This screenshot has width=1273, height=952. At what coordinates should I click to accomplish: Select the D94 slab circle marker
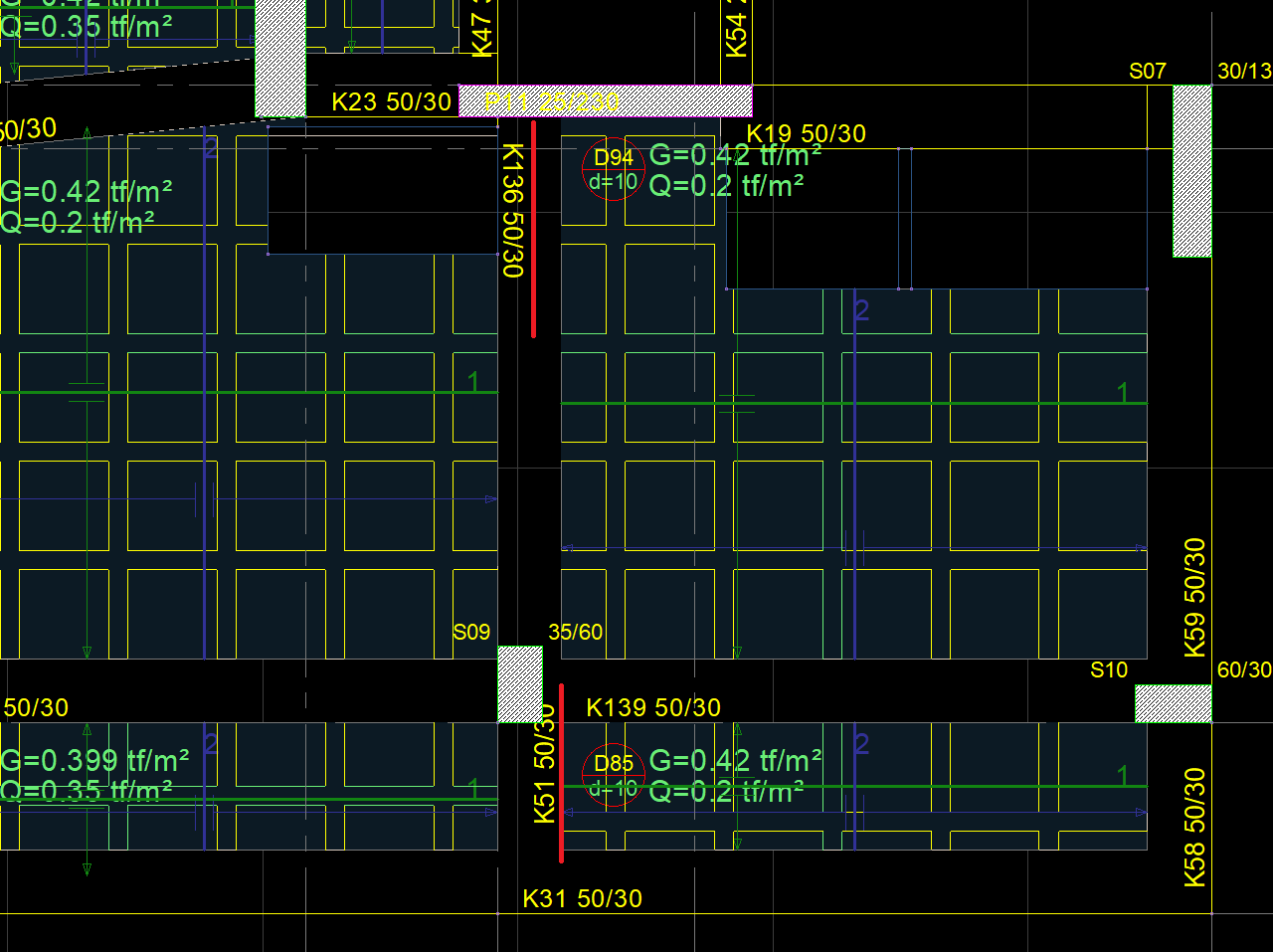(x=614, y=169)
